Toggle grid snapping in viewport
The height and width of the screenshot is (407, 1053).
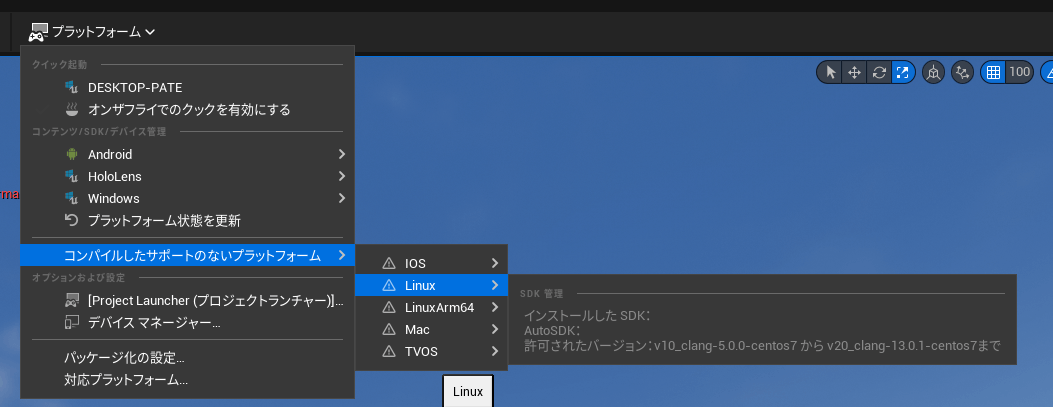(993, 73)
